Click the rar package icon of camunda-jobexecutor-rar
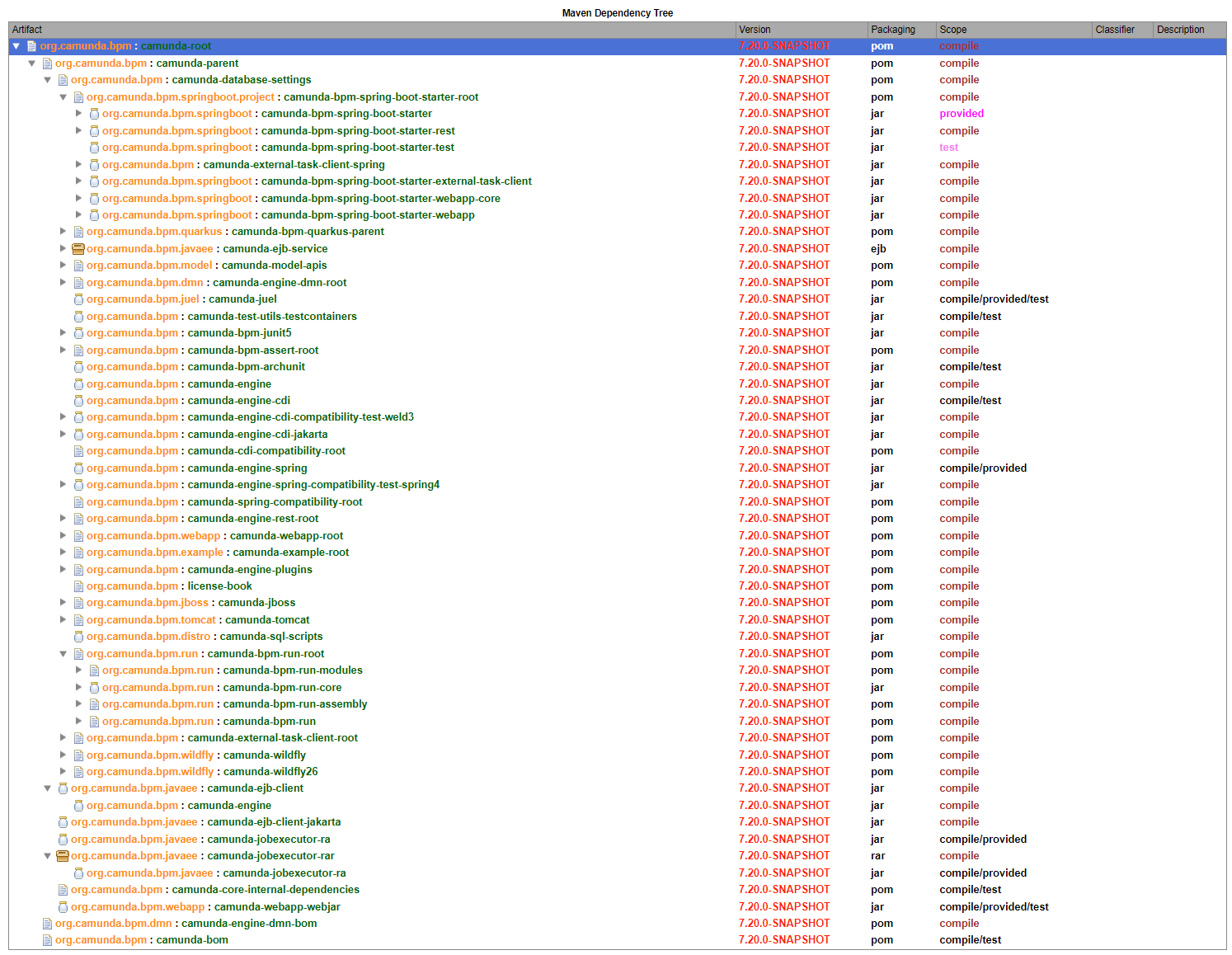The height and width of the screenshot is (955, 1232). click(x=63, y=855)
